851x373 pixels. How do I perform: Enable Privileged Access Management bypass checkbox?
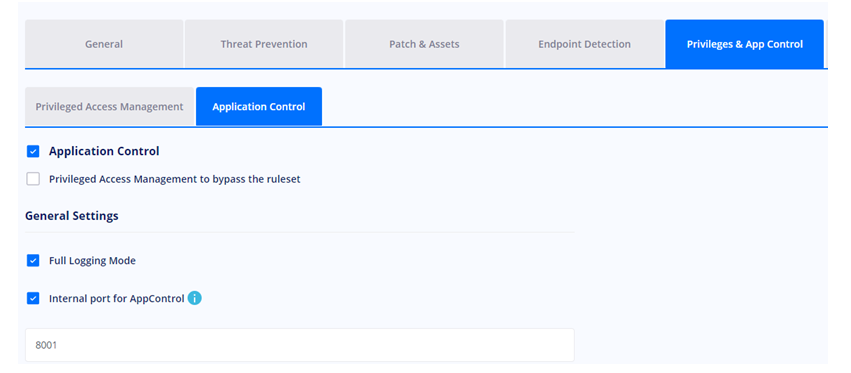[x=33, y=179]
